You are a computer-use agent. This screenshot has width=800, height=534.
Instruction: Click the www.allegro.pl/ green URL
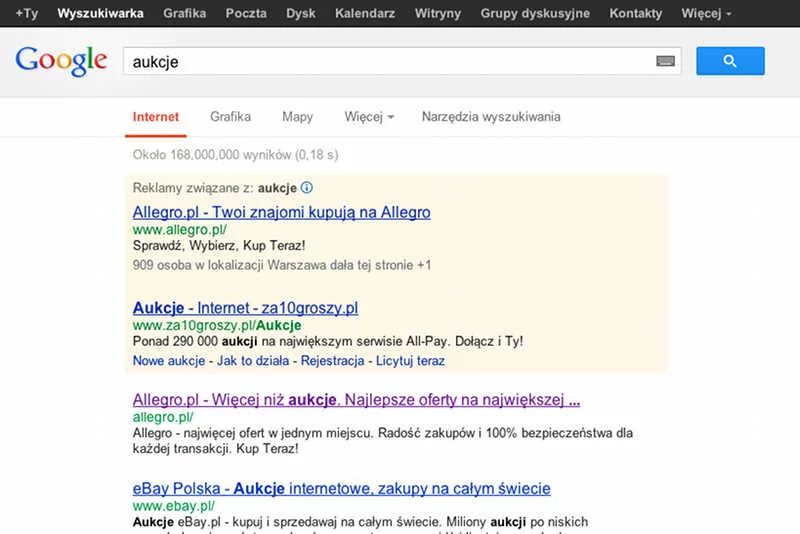point(180,230)
